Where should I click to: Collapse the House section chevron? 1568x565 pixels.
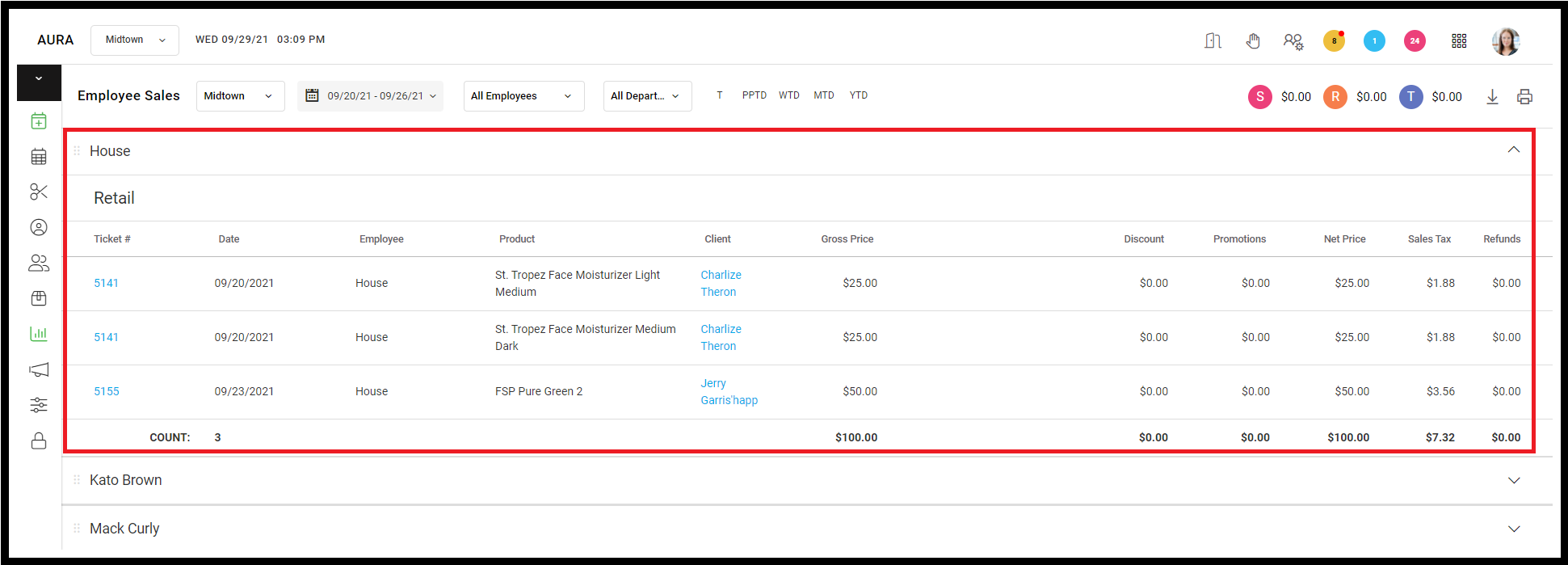[x=1514, y=150]
